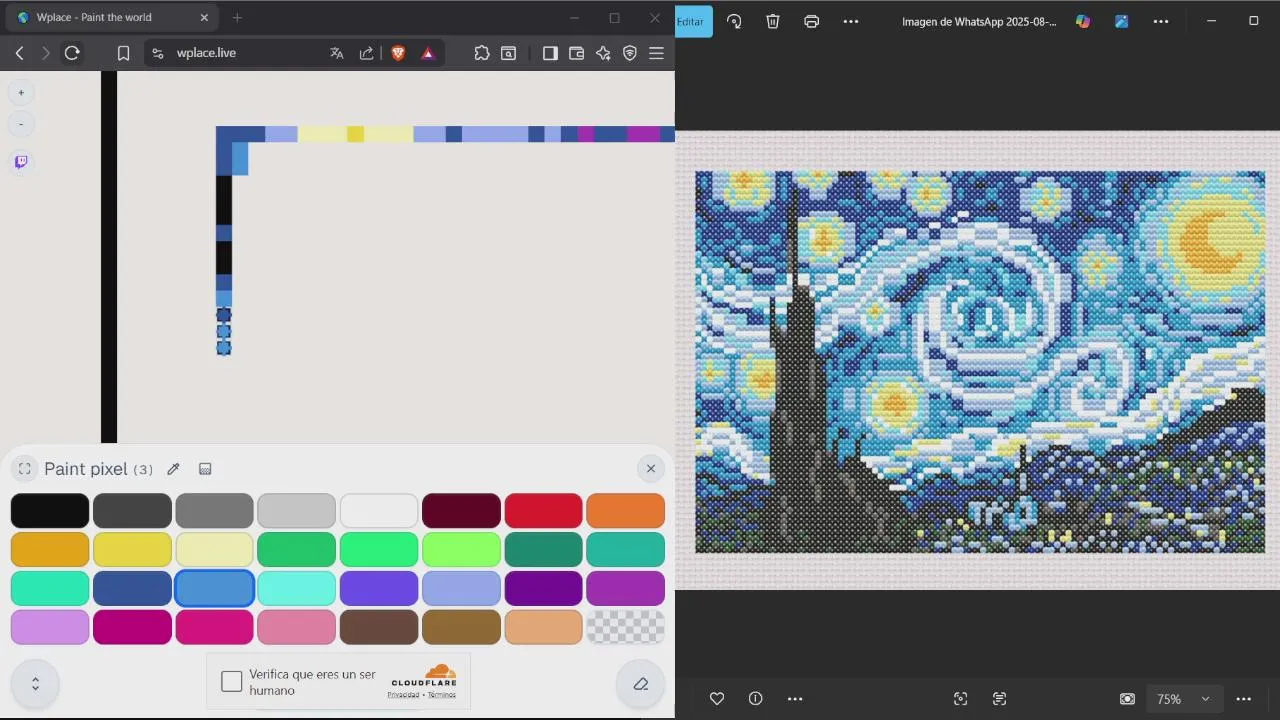
Task: Open bottom-left ellipsis menu in Photos
Action: (x=795, y=699)
